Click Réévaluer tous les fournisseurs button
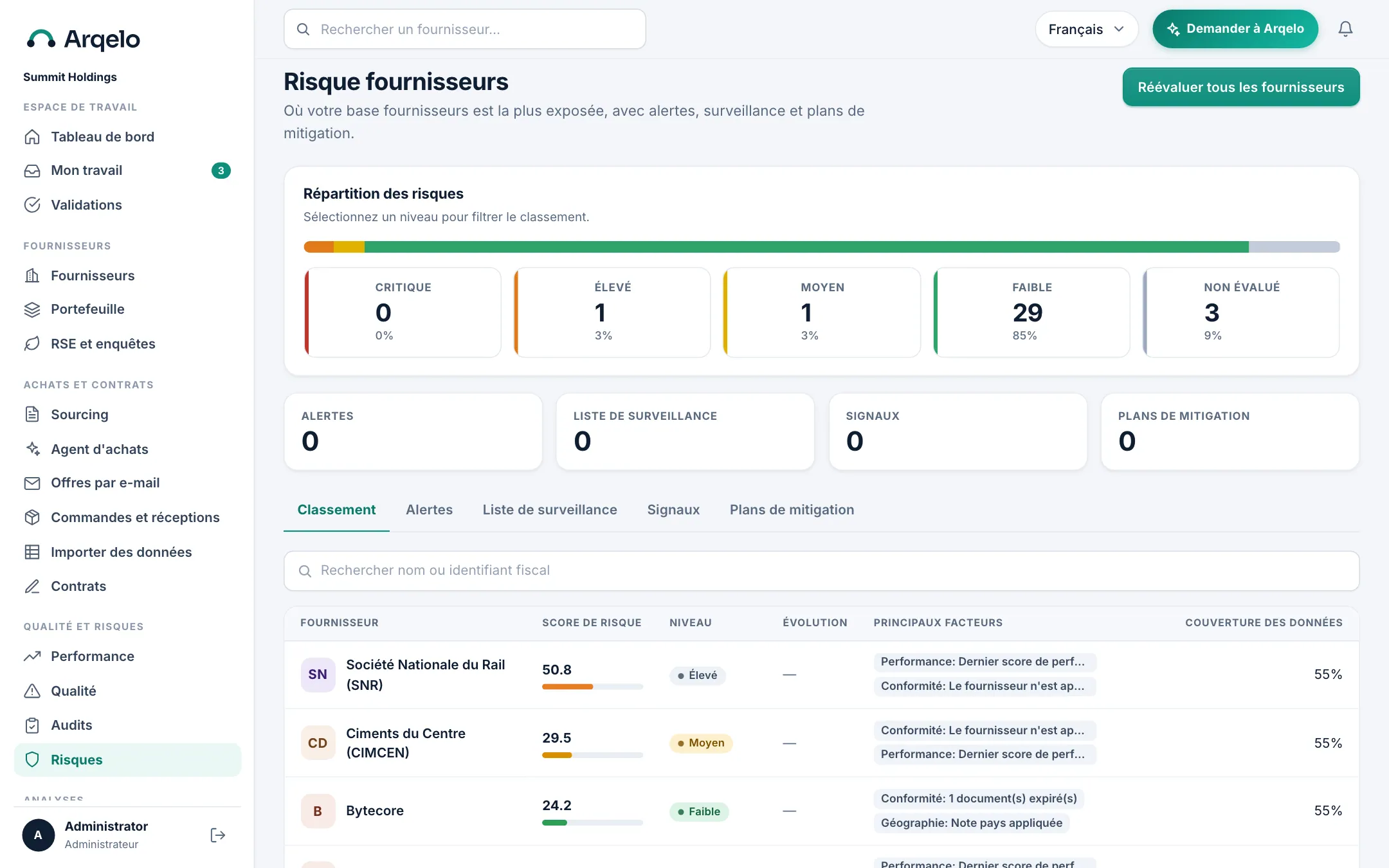 click(x=1240, y=87)
